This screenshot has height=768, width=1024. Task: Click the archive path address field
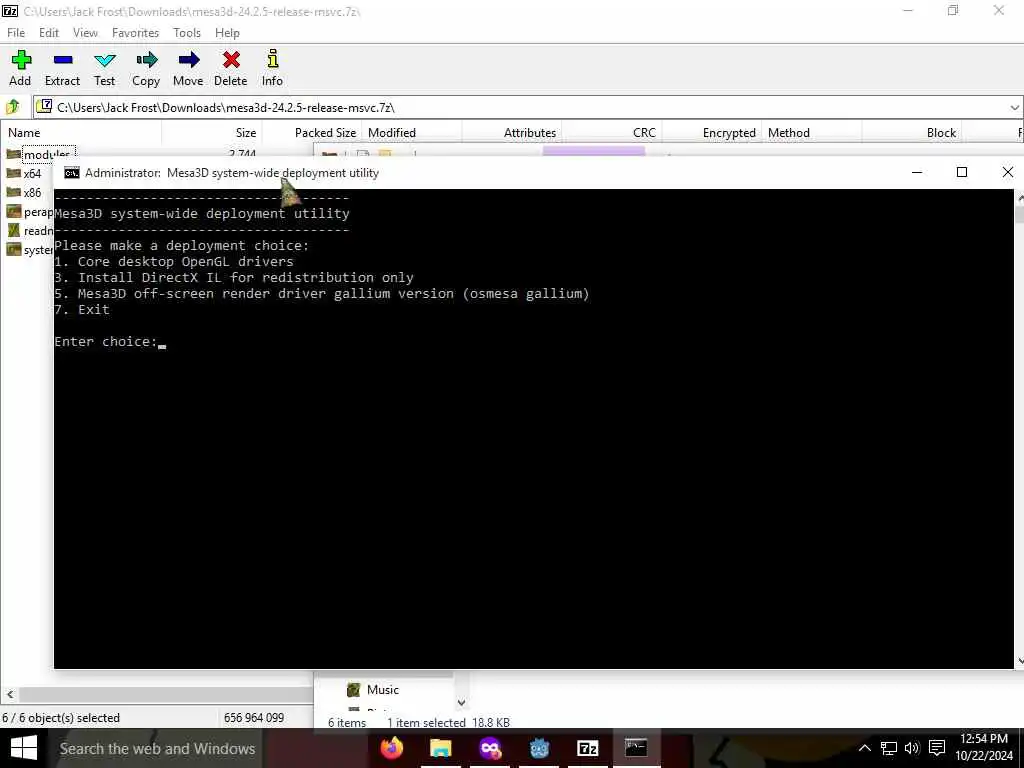pos(529,108)
